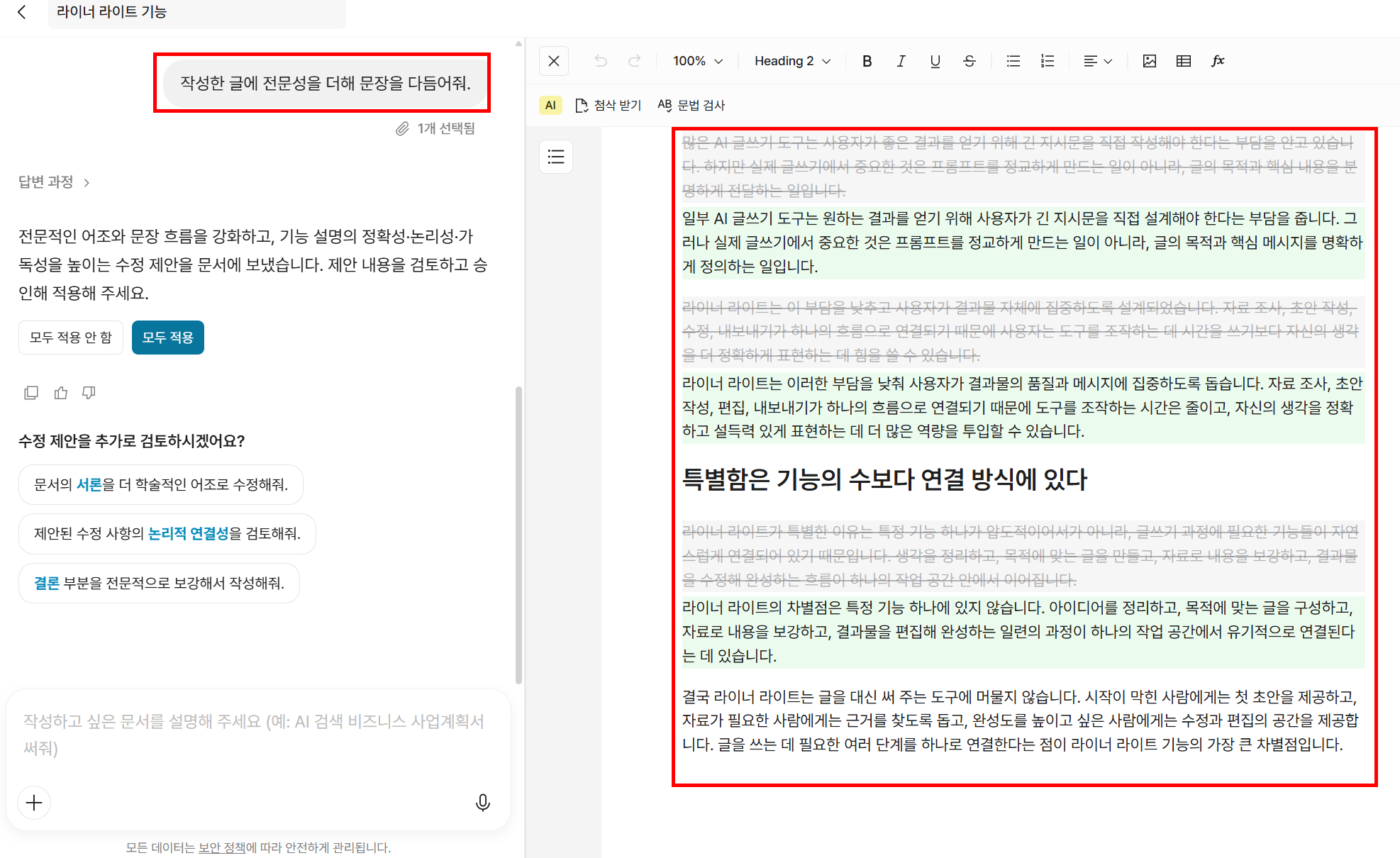This screenshot has height=858, width=1400.
Task: Click the chat panel vertical scrollbar
Action: (518, 535)
